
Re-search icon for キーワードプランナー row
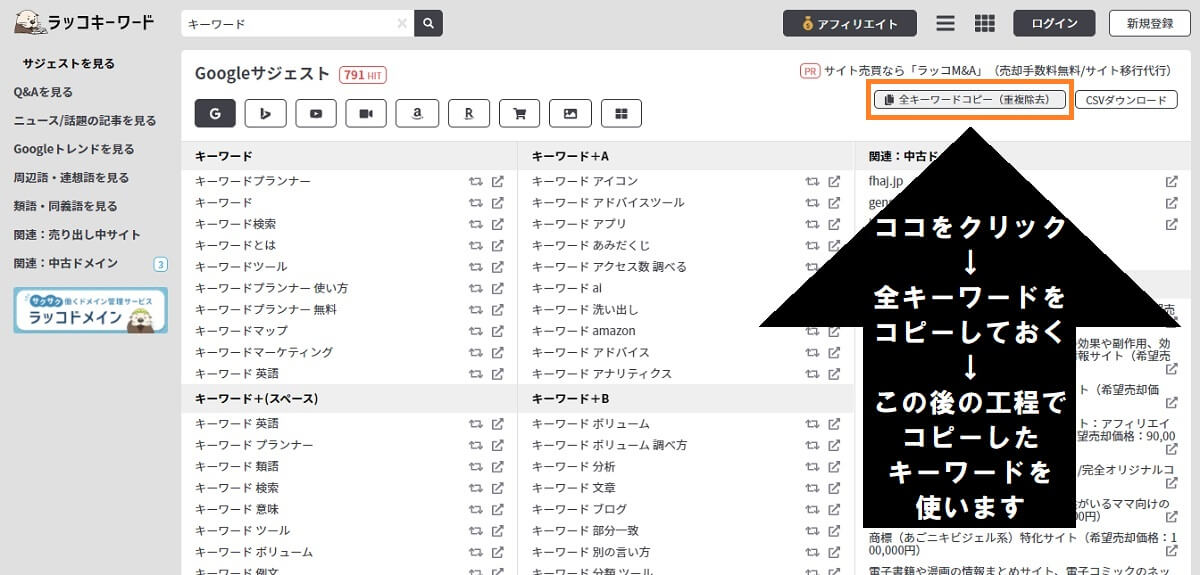(476, 181)
